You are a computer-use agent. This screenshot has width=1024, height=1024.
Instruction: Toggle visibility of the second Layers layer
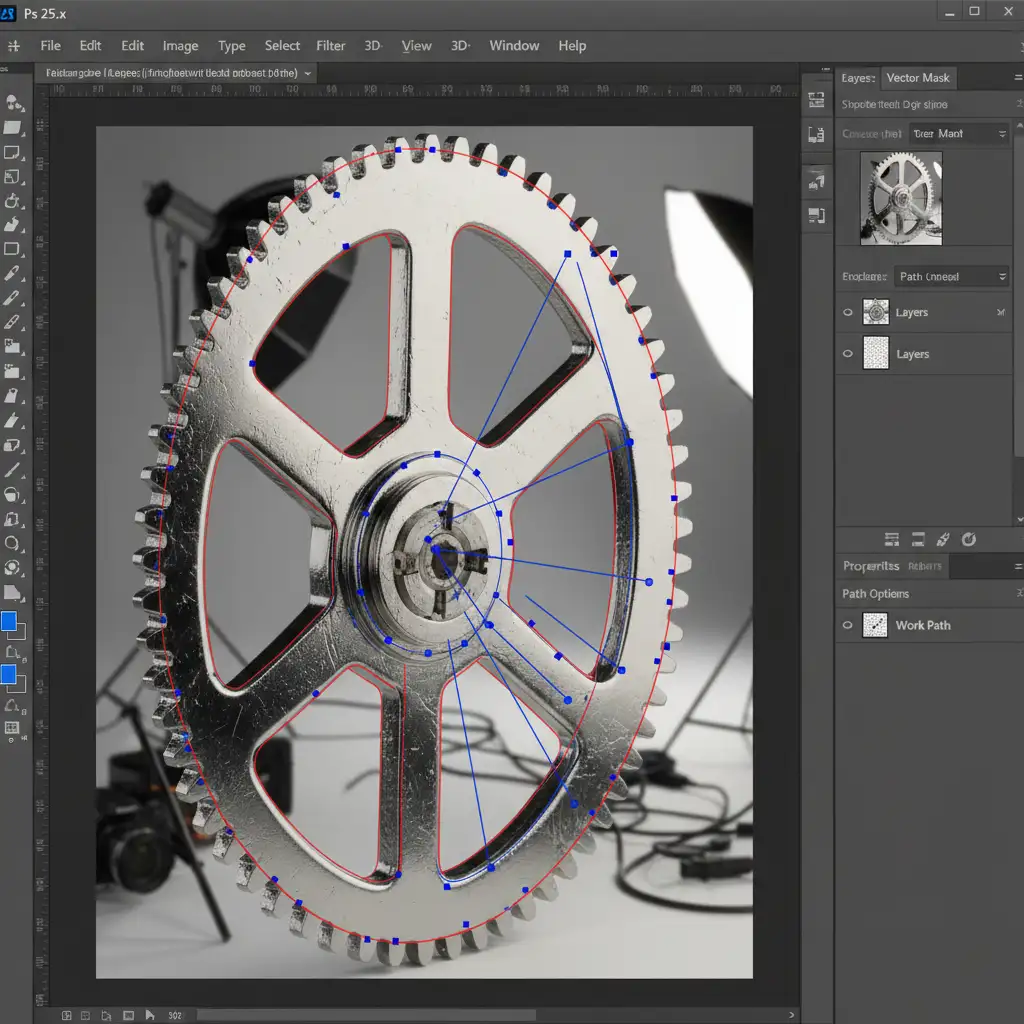848,354
